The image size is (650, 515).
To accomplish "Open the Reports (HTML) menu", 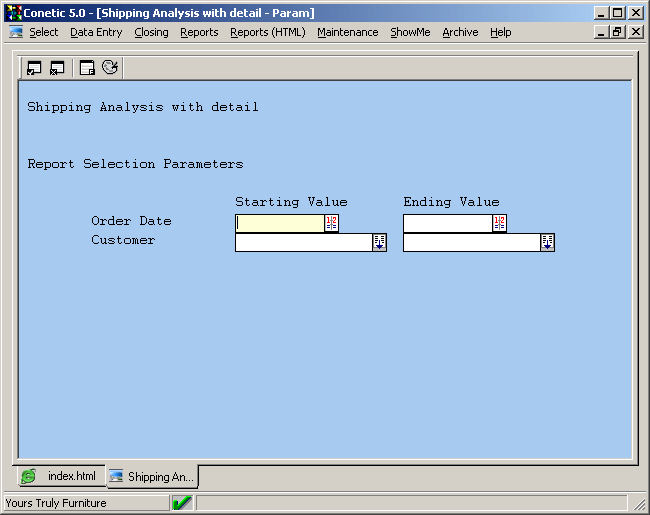I will pos(267,32).
